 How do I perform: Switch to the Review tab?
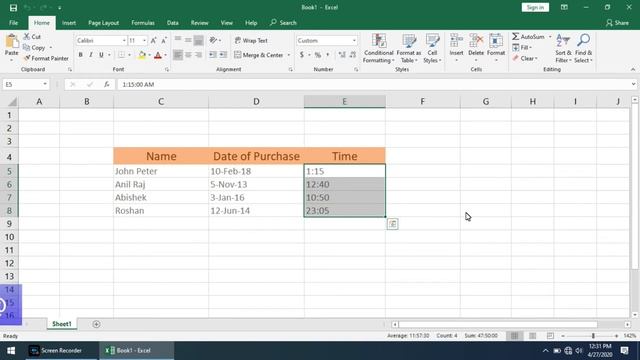200,23
